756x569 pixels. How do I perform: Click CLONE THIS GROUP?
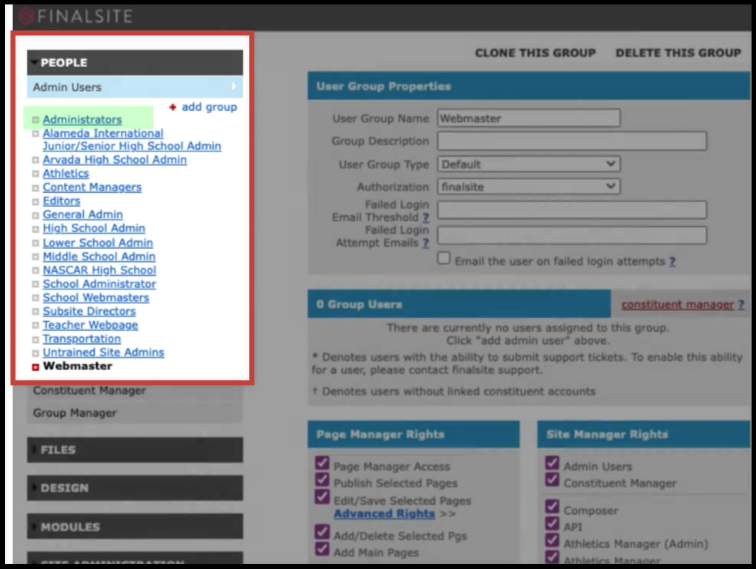pyautogui.click(x=535, y=53)
